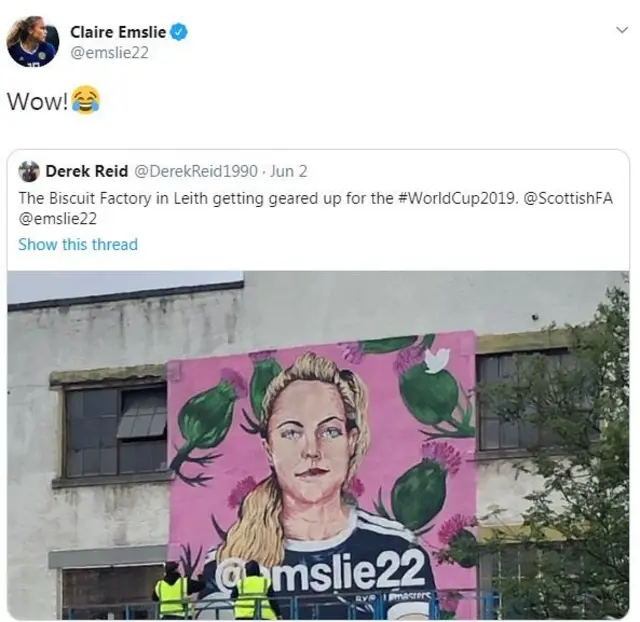Click the @emslie22 mention in quoted tweet text
The height and width of the screenshot is (622, 640).
coord(56,218)
